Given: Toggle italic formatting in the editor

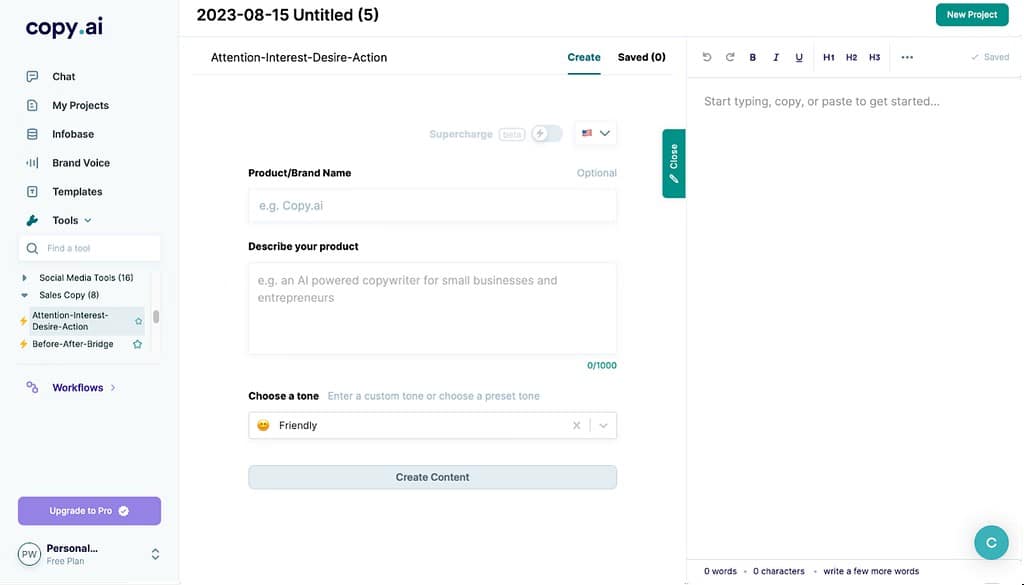Looking at the screenshot, I should coord(776,57).
